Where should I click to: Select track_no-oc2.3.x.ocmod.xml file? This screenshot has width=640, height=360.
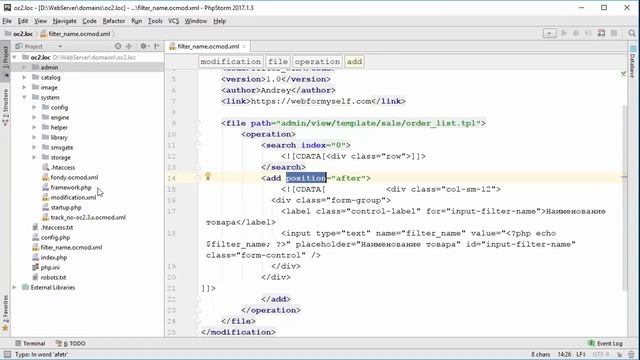(88, 217)
